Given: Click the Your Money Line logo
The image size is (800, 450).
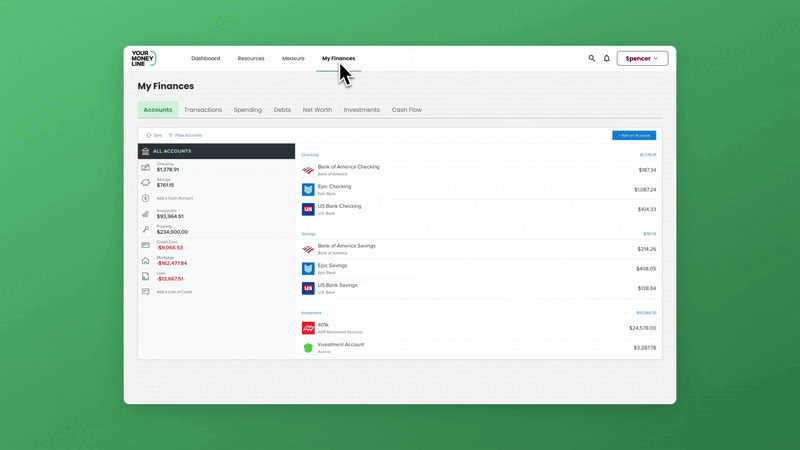Looking at the screenshot, I should pyautogui.click(x=143, y=58).
